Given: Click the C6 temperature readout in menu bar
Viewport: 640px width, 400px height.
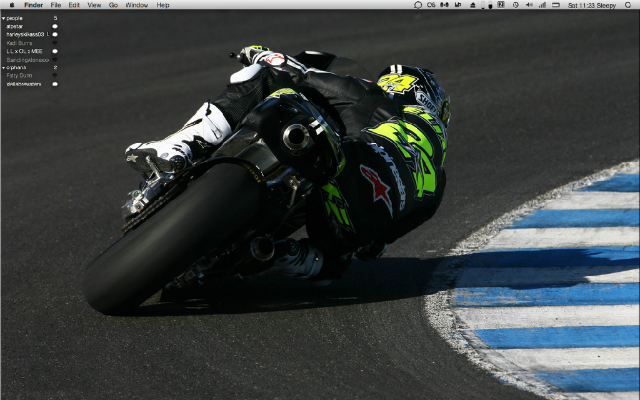Looking at the screenshot, I should click(x=431, y=5).
